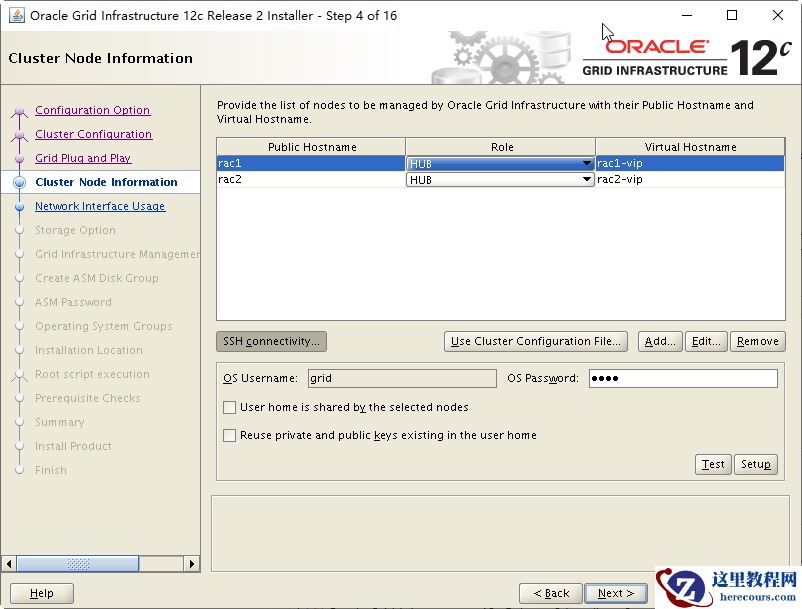Click the left scroll arrow in sidebar
The width and height of the screenshot is (802, 609).
click(9, 564)
